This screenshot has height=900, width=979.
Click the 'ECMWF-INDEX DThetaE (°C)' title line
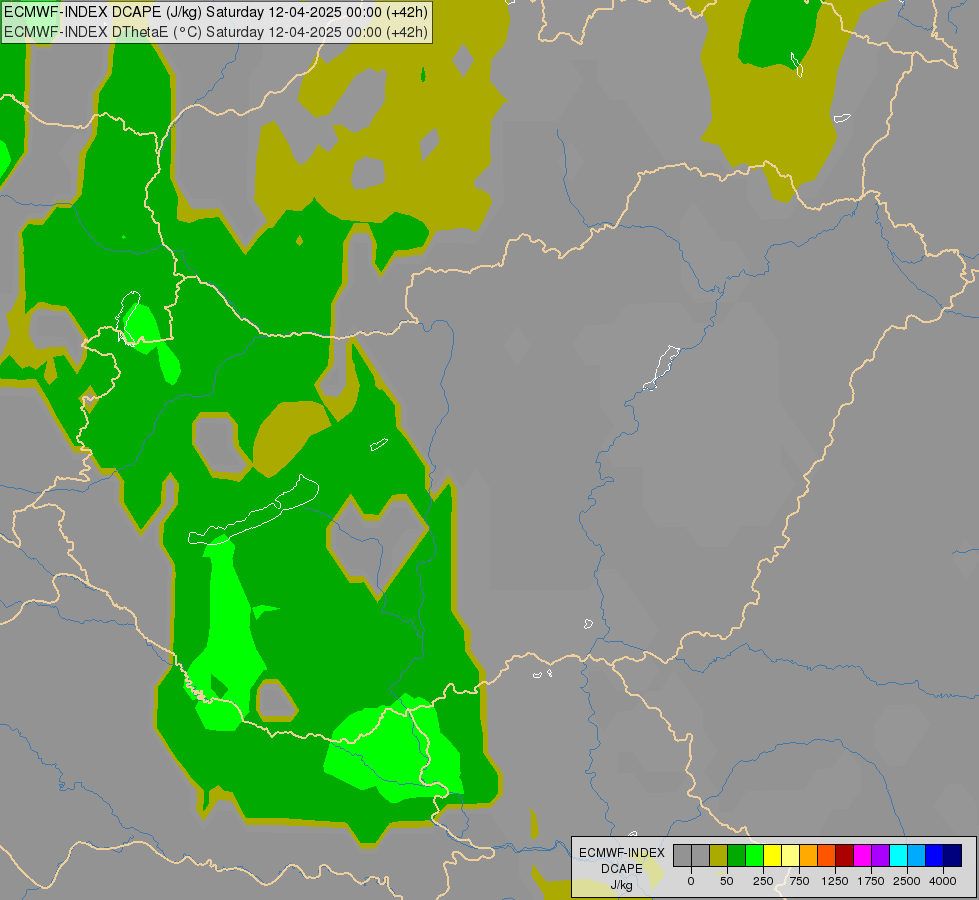click(x=216, y=31)
